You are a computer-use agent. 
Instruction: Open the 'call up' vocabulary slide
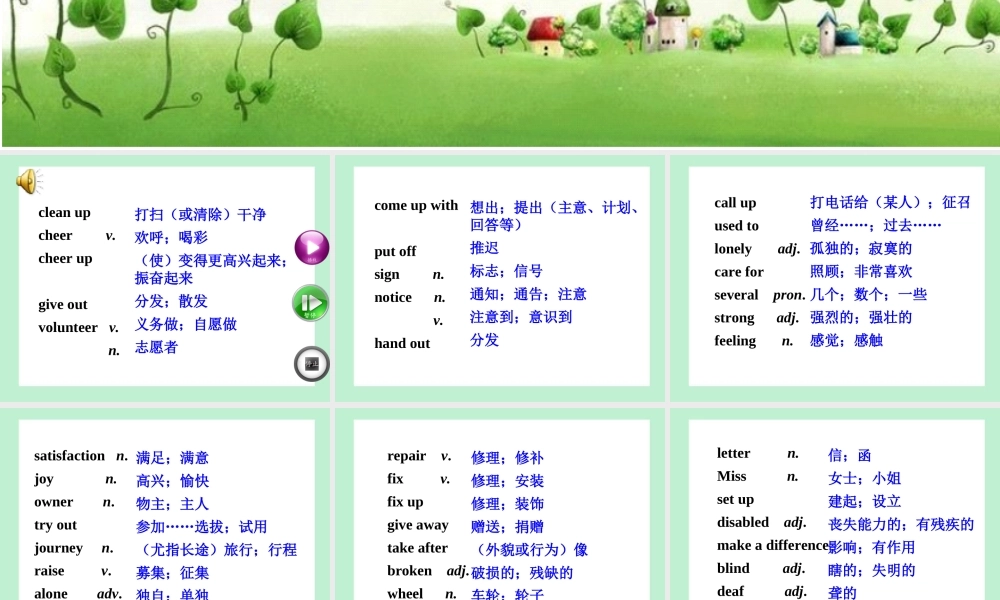(836, 276)
